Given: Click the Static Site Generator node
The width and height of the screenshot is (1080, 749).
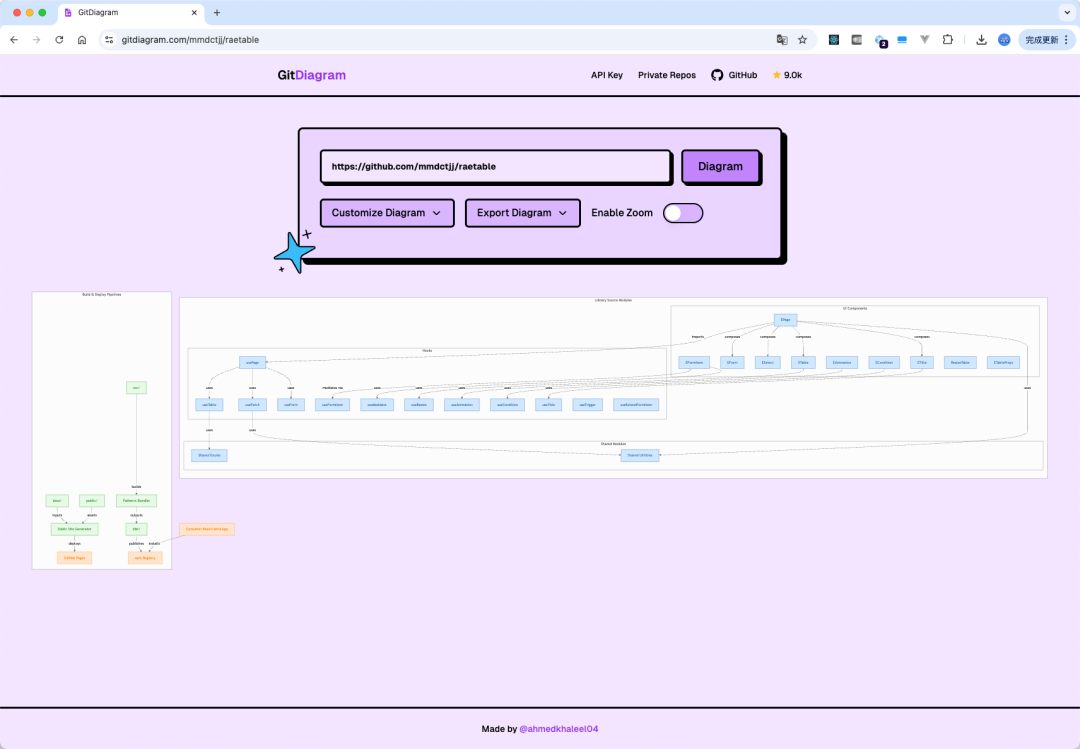Looking at the screenshot, I should (74, 529).
